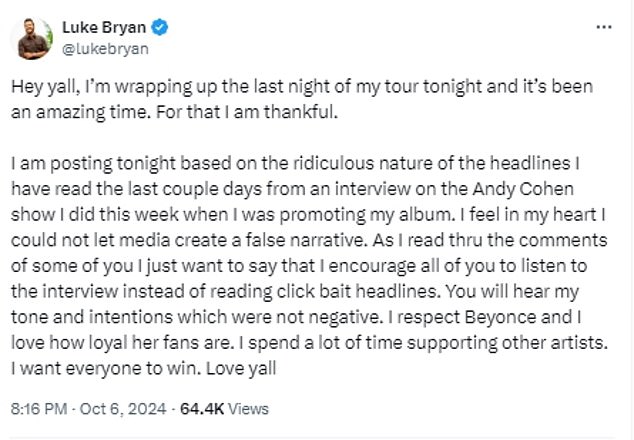Click the sentence For that I am thankful
The width and height of the screenshot is (634, 440).
[247, 112]
